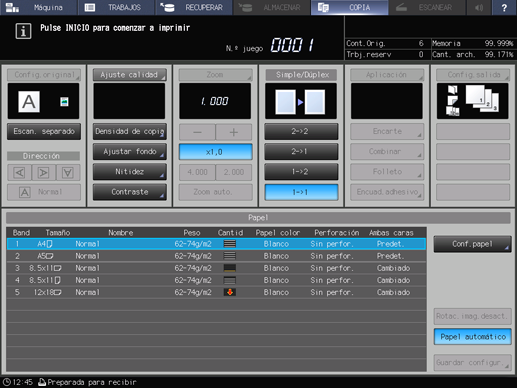This screenshot has height=388, width=517.
Task: Increase zoom with the plus button
Action: (x=234, y=132)
